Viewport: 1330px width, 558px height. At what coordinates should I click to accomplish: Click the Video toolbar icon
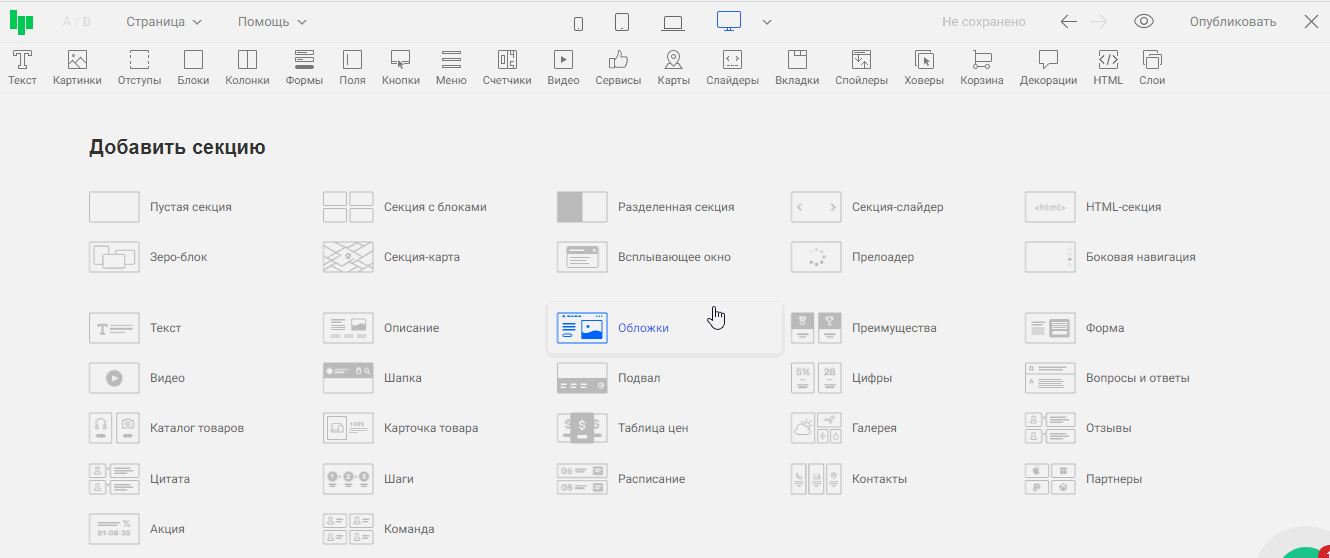pos(563,67)
